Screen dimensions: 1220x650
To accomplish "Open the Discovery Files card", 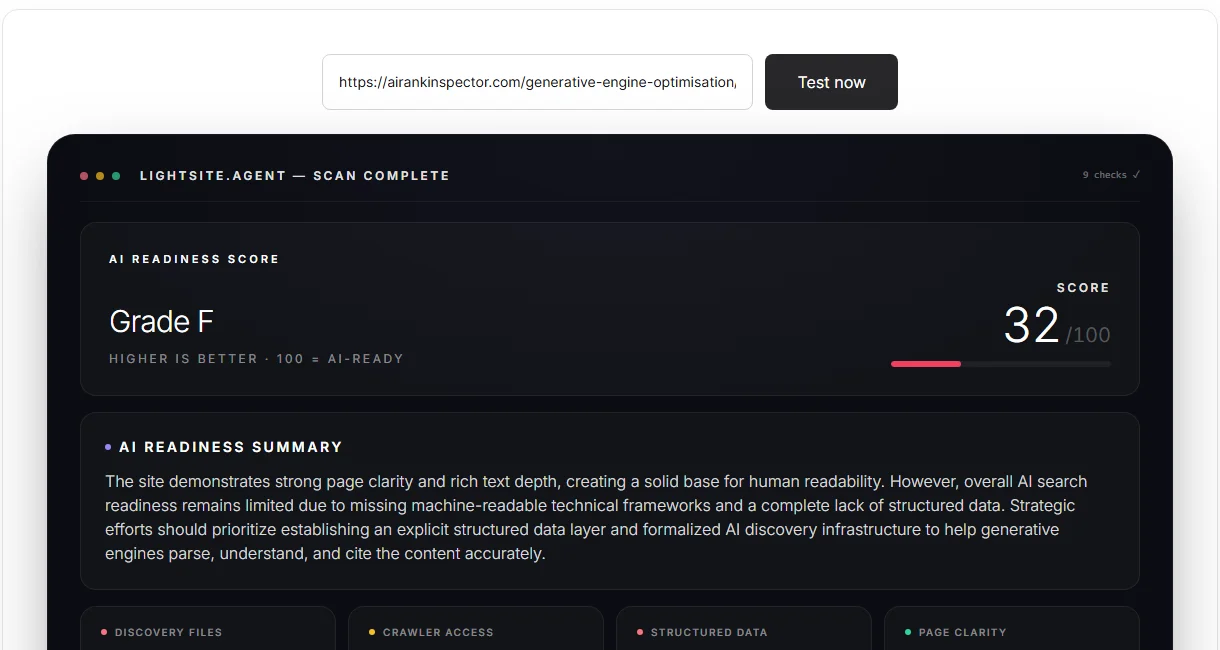I will click(208, 628).
